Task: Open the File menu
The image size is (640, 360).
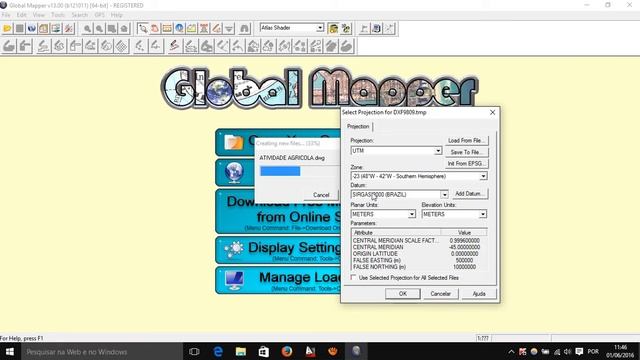Action: point(6,15)
